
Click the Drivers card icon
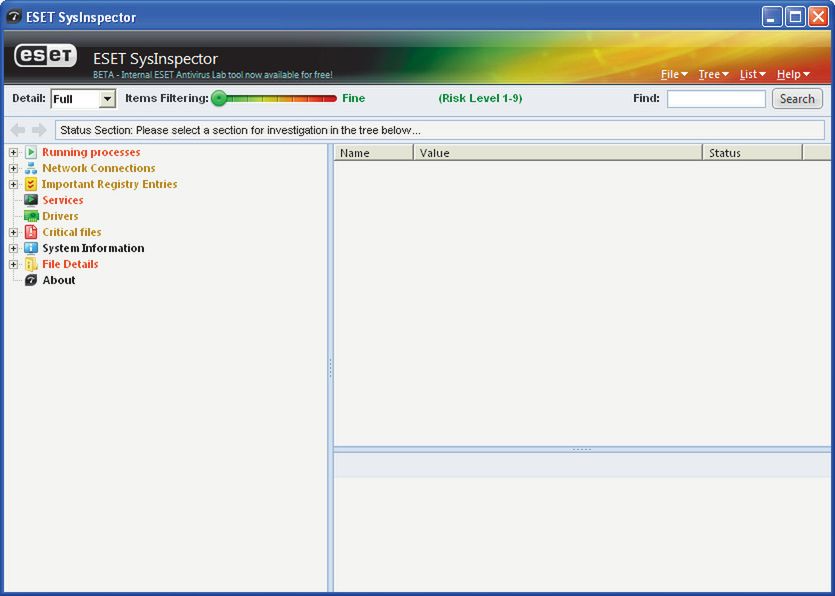coord(31,216)
